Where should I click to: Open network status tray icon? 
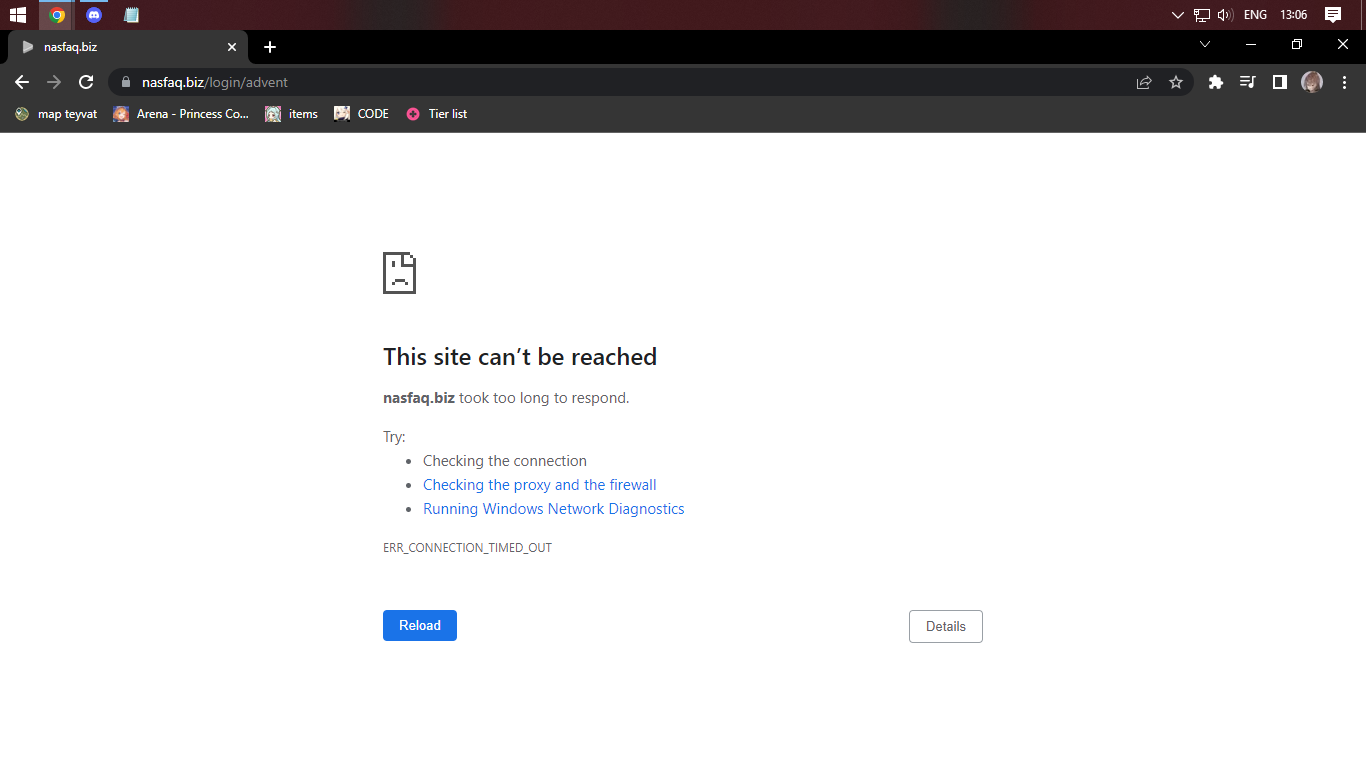coord(1201,15)
